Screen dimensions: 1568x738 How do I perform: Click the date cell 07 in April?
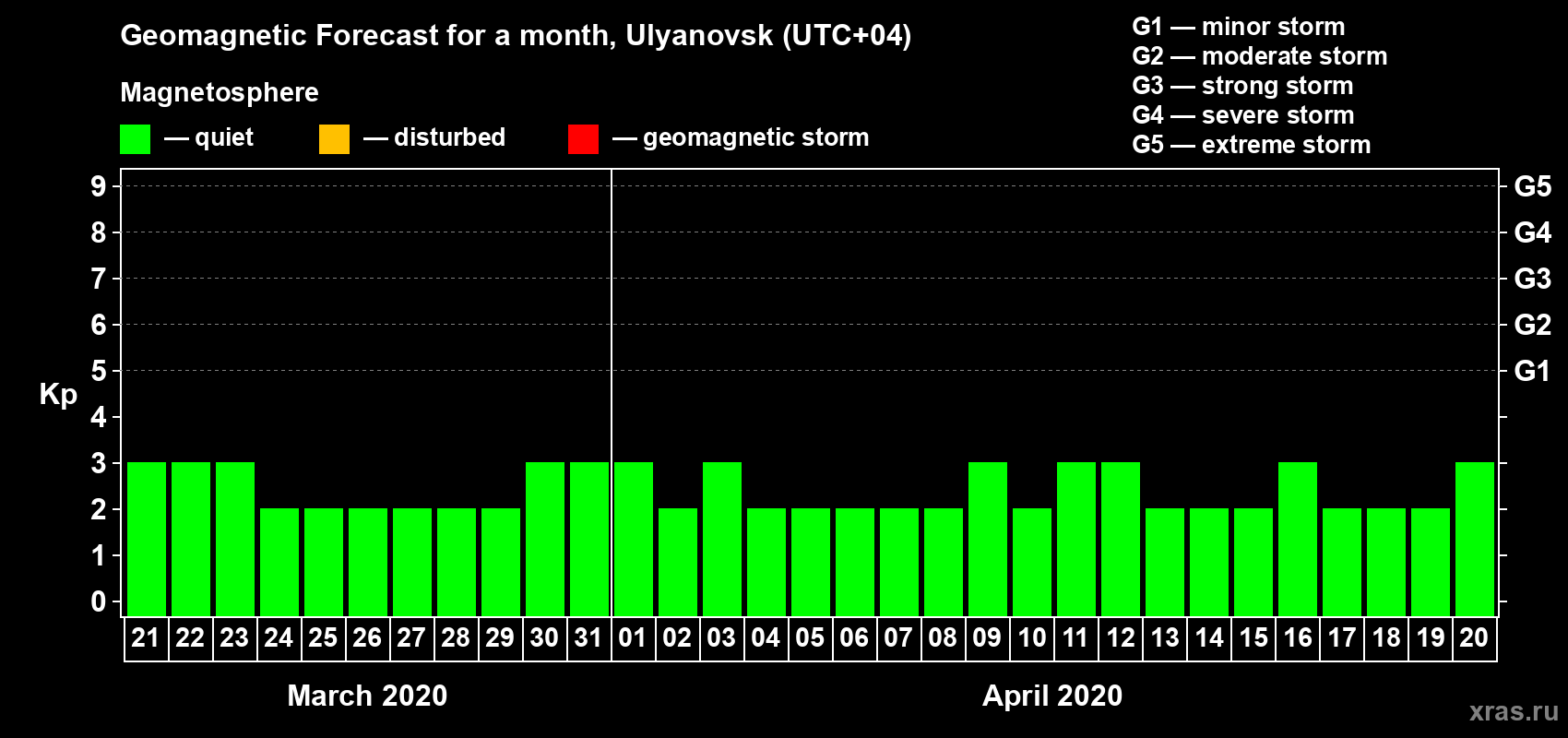[899, 638]
